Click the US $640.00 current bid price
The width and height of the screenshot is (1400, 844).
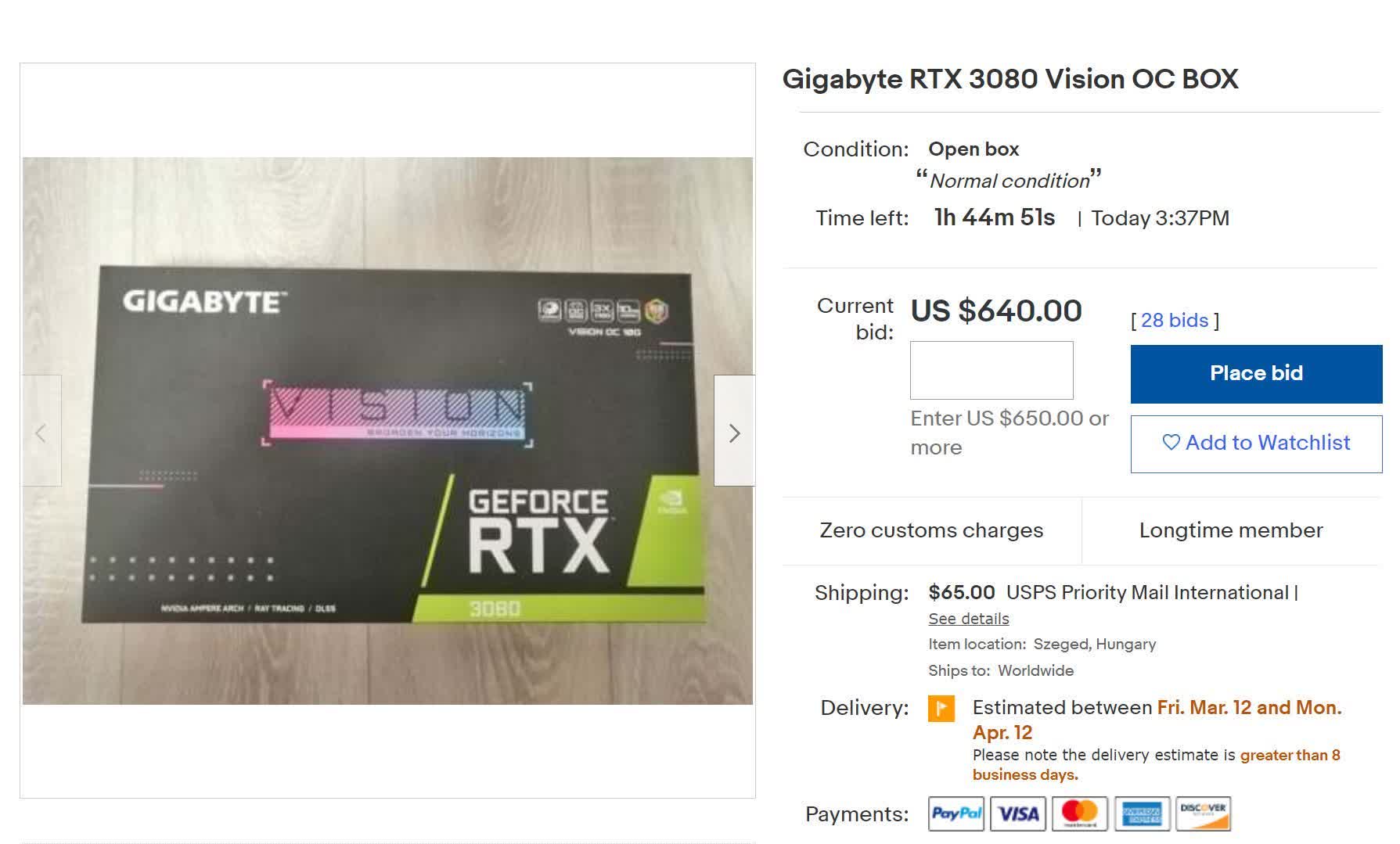[996, 311]
